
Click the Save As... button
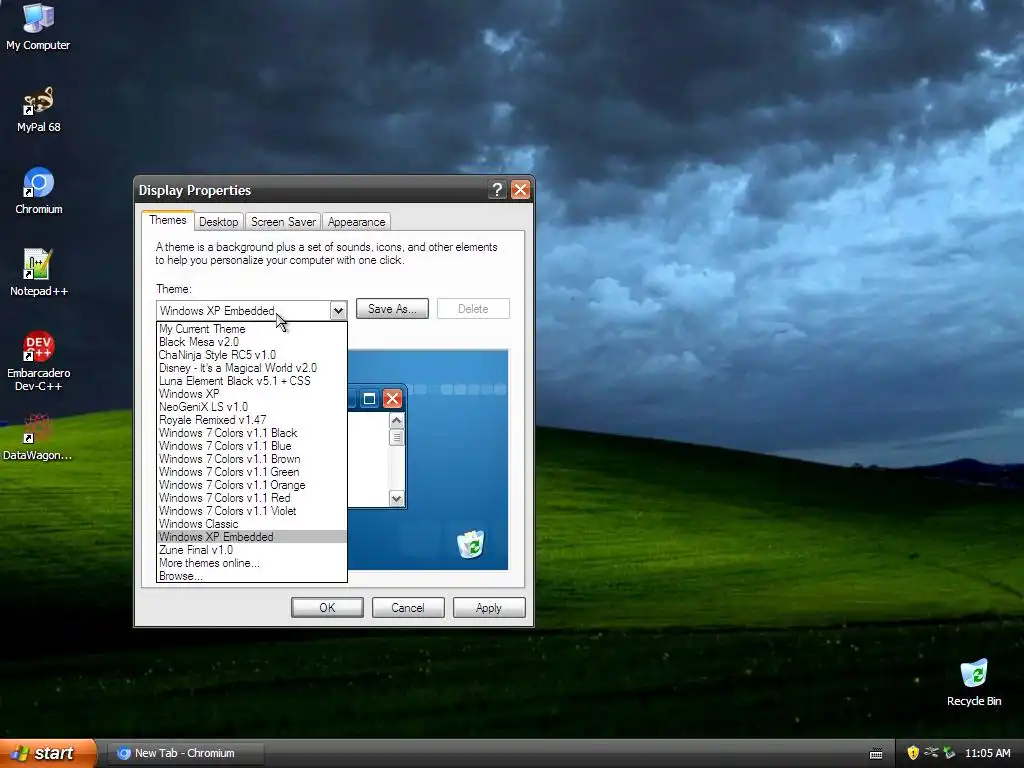click(392, 309)
